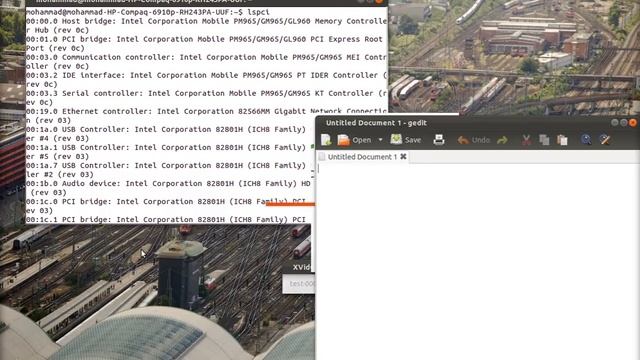
Task: Click inside the gedit text editing area
Action: [478, 261]
